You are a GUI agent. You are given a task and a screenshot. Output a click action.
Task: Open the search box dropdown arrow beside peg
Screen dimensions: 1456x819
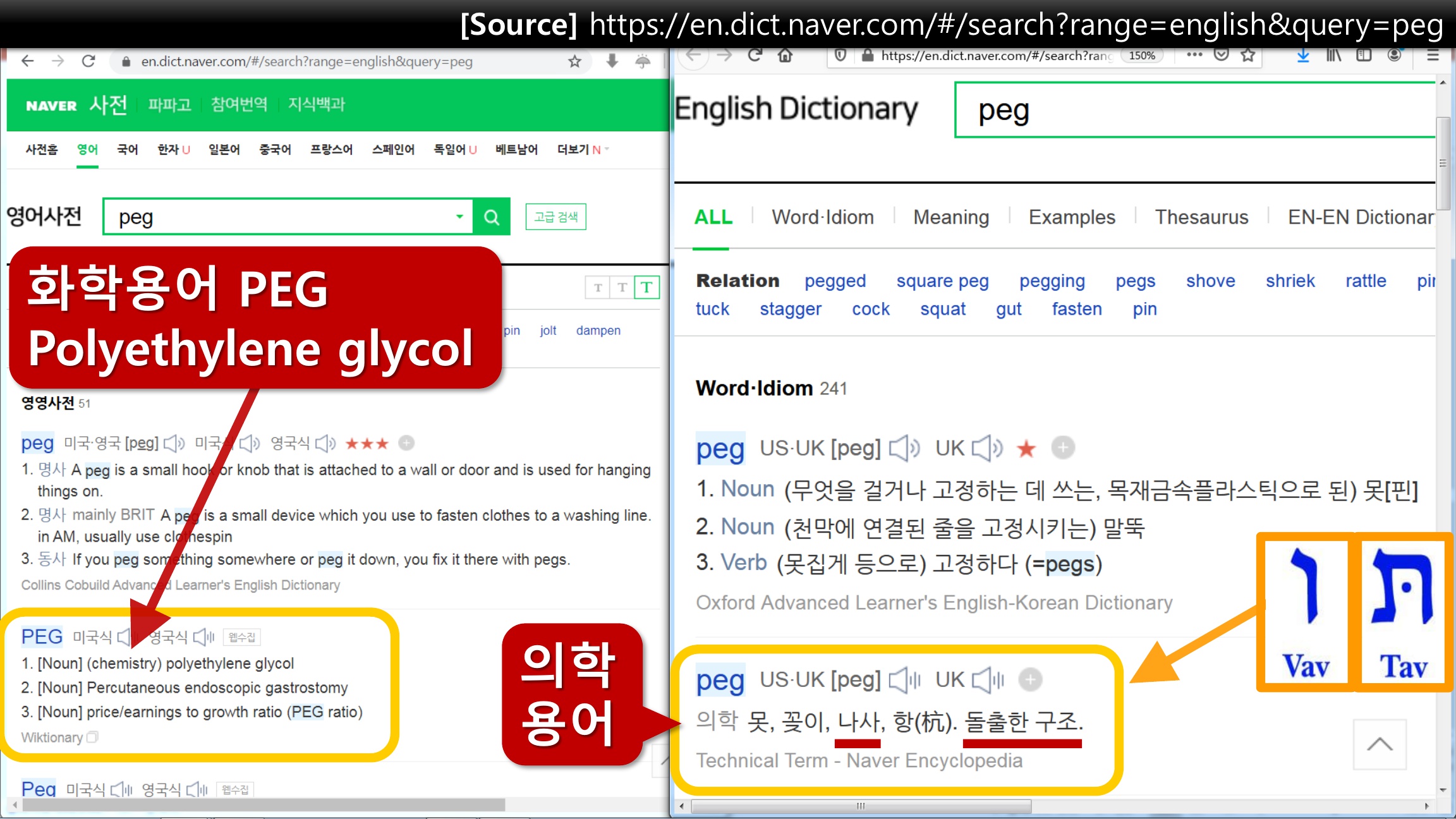coord(459,217)
